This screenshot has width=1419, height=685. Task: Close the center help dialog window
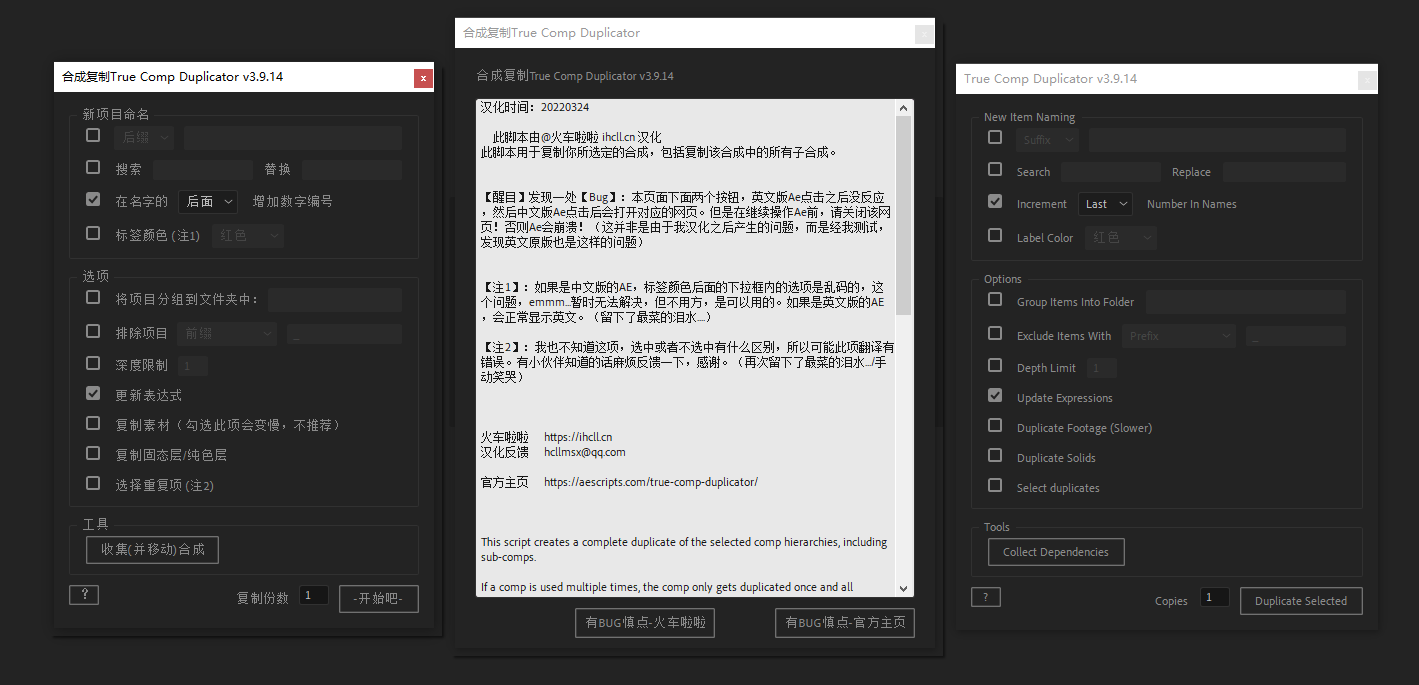925,34
